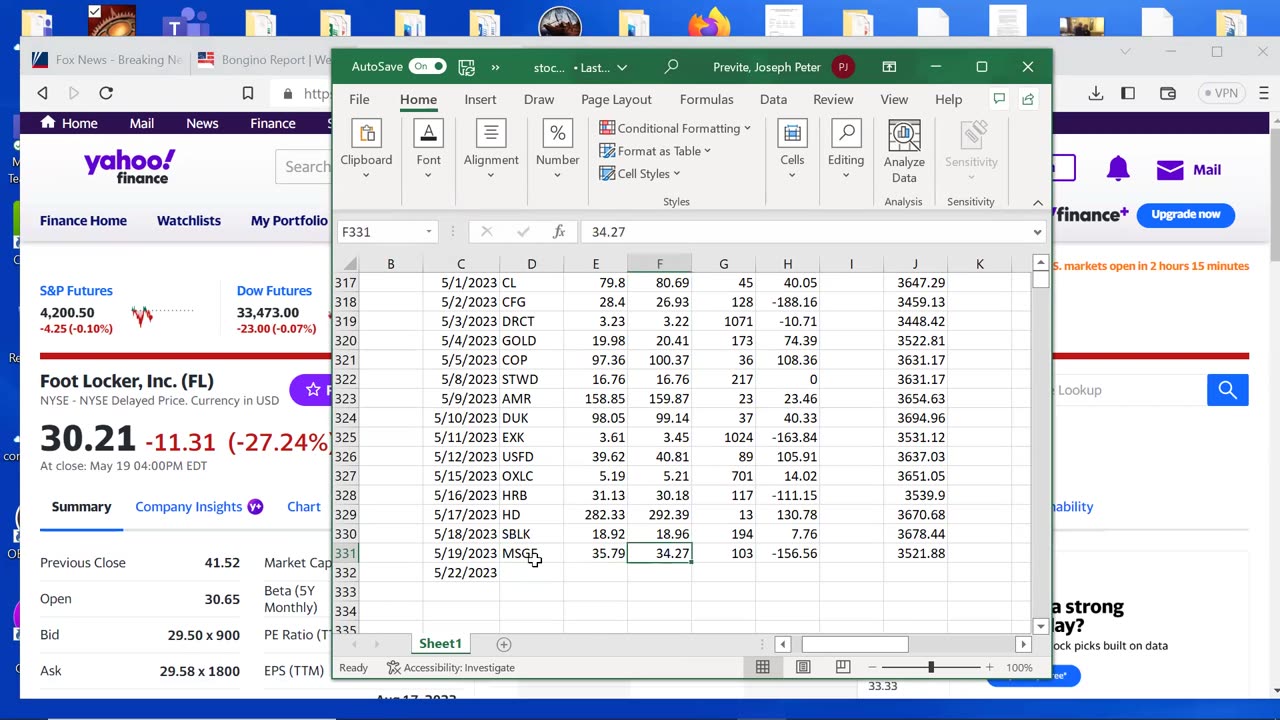Open the Help ribbon tab
The width and height of the screenshot is (1280, 720).
click(x=948, y=99)
